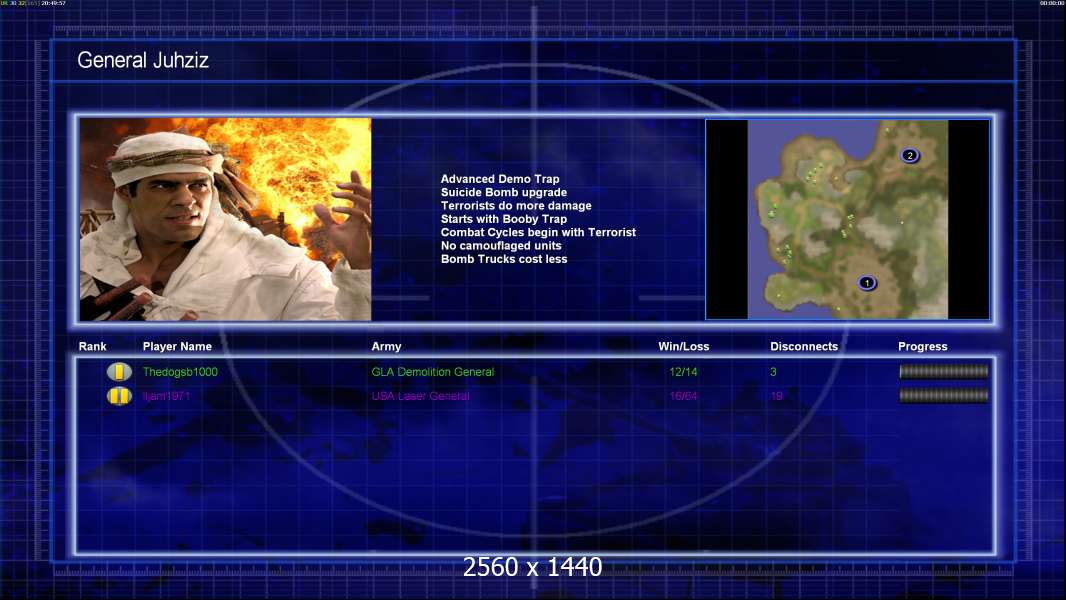Screen dimensions: 1066x600
Task: Click start position marker 2 on map
Action: (x=910, y=156)
